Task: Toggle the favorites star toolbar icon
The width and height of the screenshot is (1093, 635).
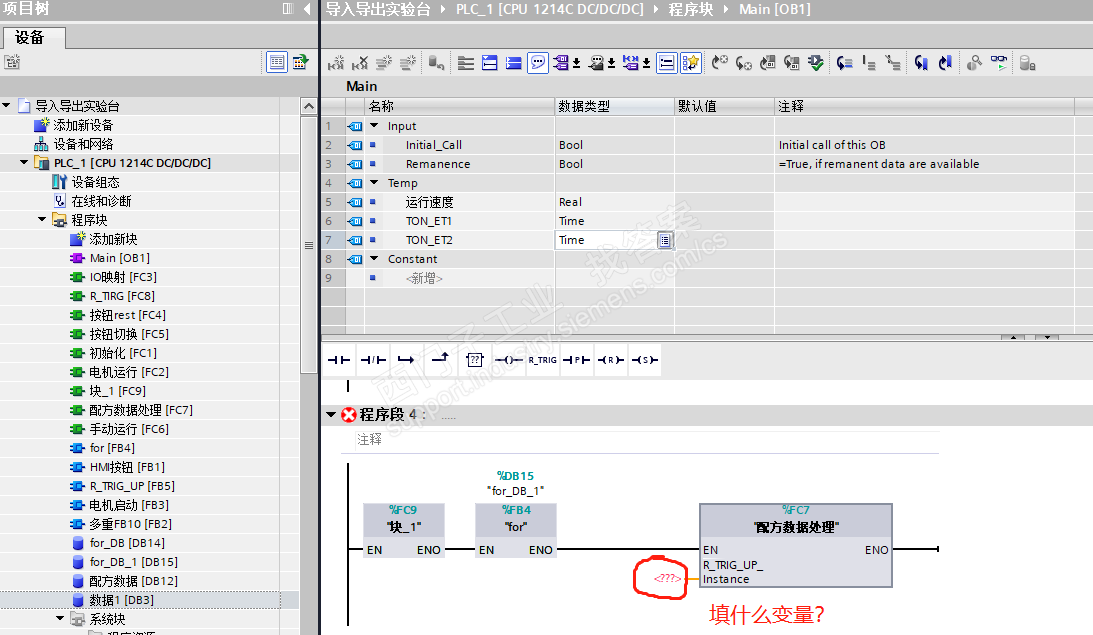Action: [690, 63]
